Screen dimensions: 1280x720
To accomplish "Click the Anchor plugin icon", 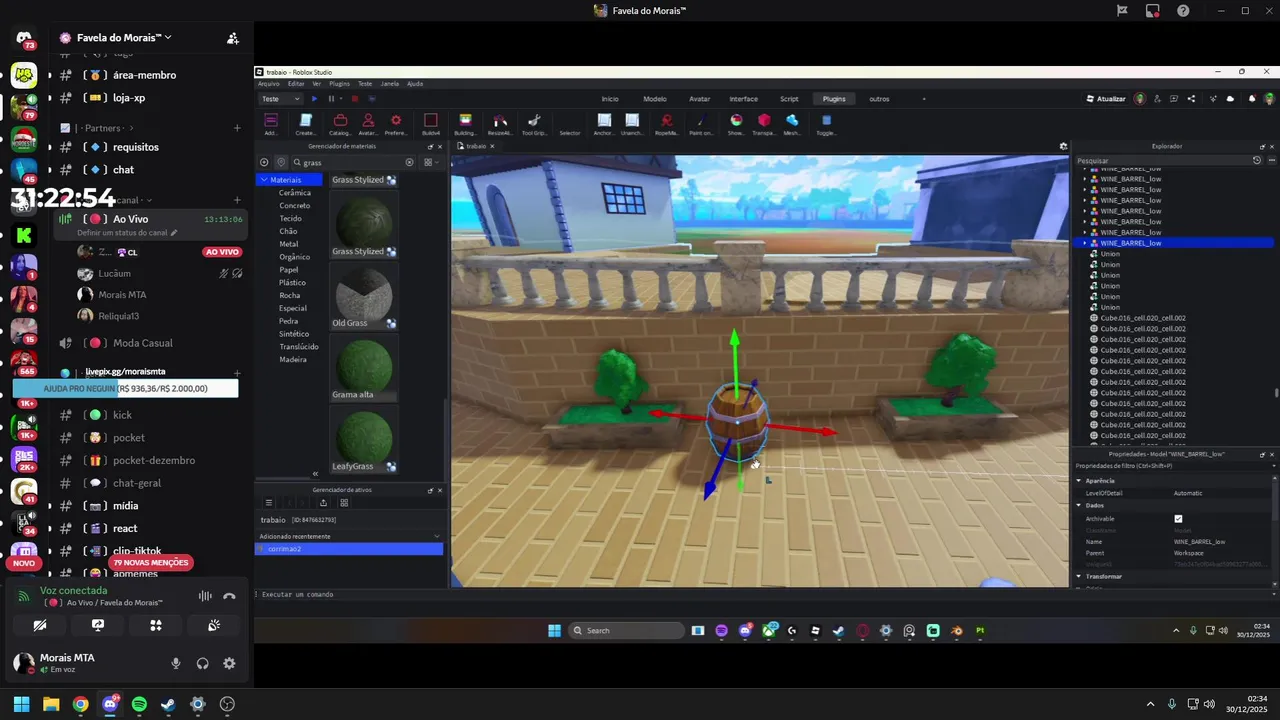I will click(604, 121).
